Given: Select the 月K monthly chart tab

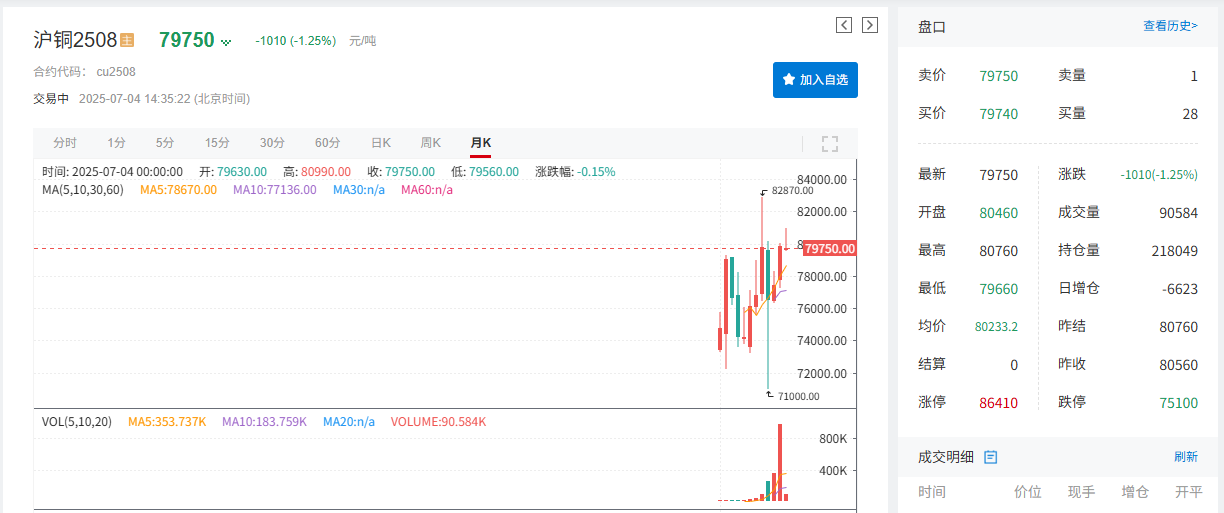Looking at the screenshot, I should tap(481, 143).
